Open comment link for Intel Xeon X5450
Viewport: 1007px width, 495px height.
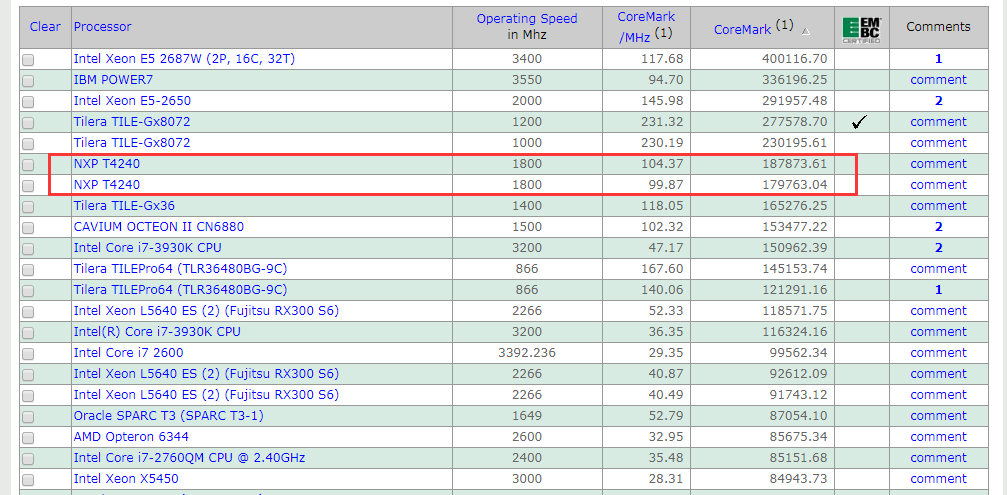[x=938, y=479]
